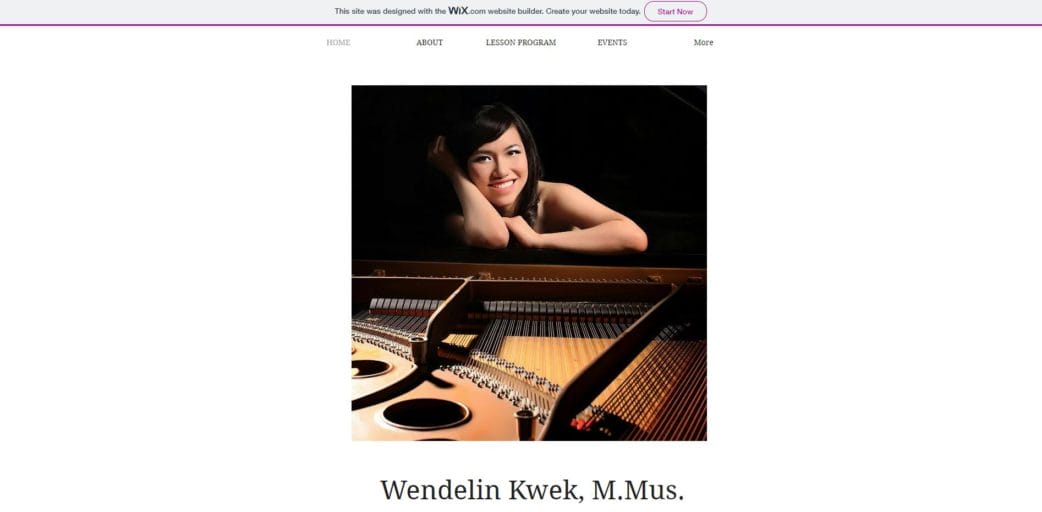
Task: Open the HOME menu item
Action: click(338, 43)
